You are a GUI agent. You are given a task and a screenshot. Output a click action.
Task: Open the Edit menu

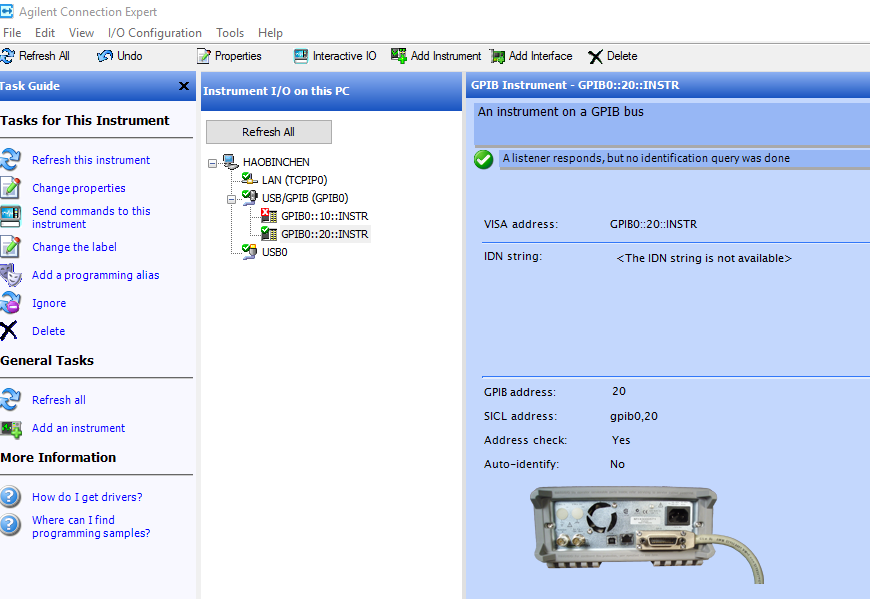coord(45,33)
